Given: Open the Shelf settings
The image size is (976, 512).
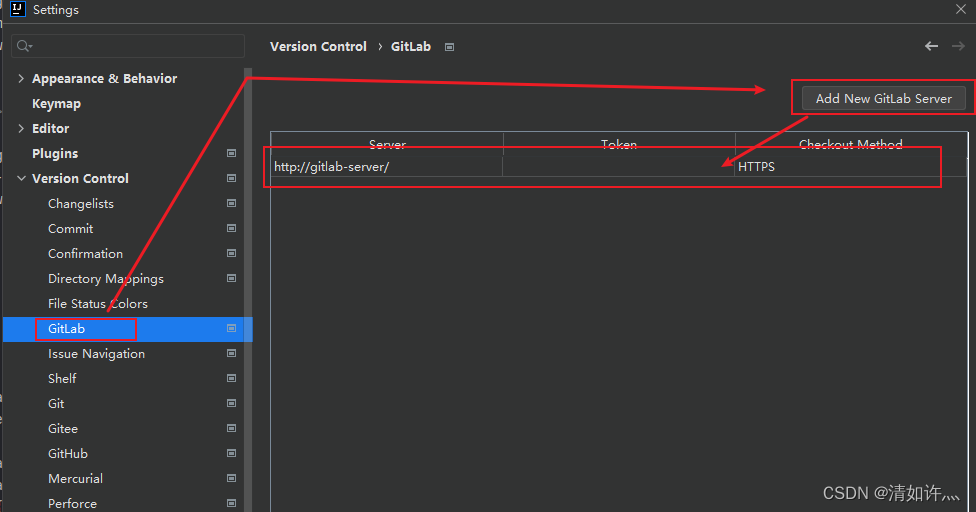Looking at the screenshot, I should click(62, 378).
